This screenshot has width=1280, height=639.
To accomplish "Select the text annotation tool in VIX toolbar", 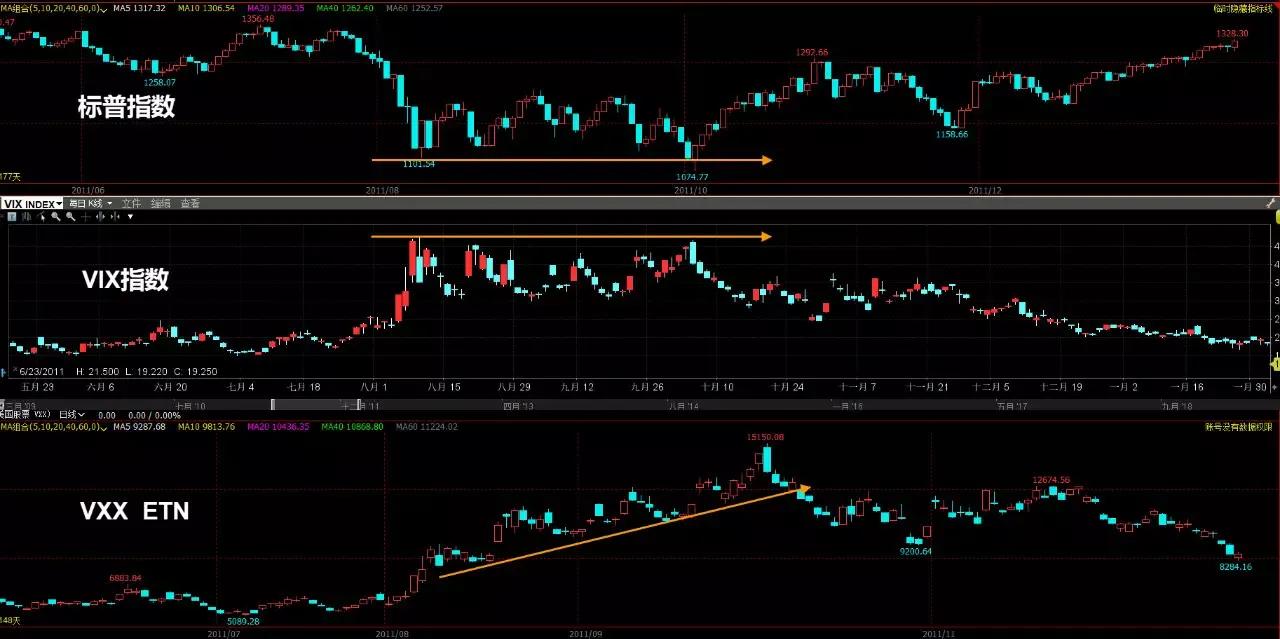I will coord(12,217).
